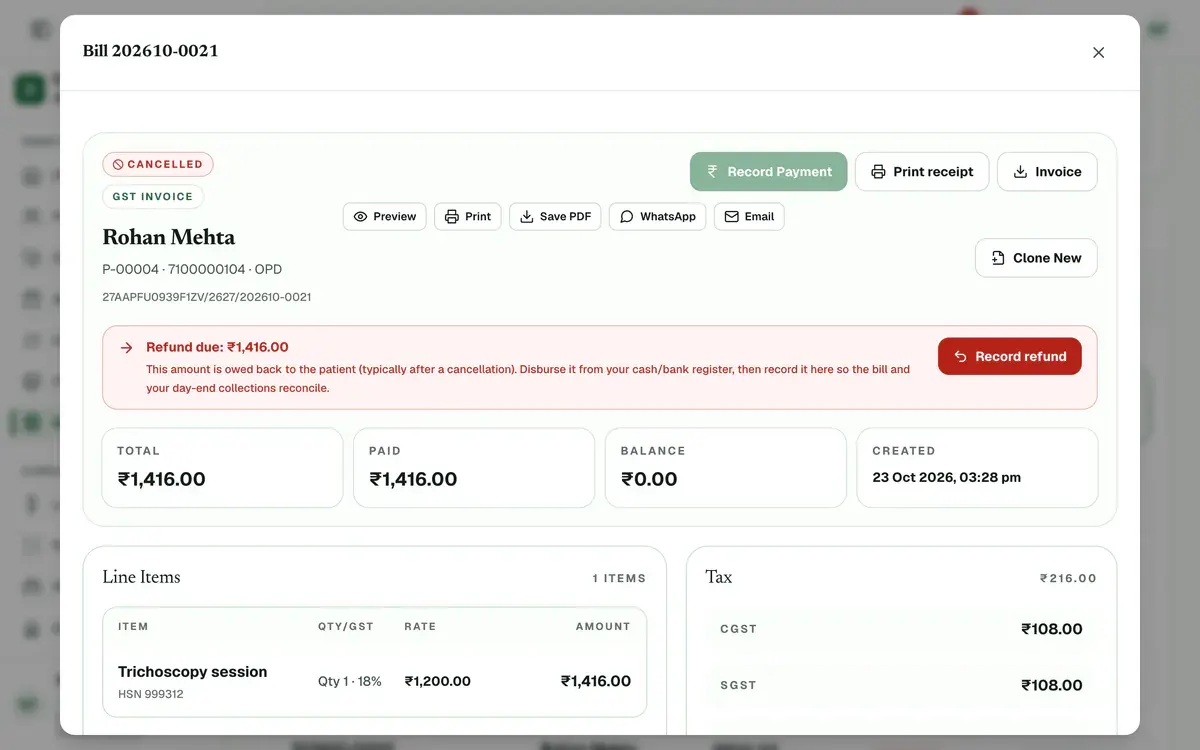The width and height of the screenshot is (1200, 750).
Task: Share the bill via WhatsApp
Action: coord(658,217)
